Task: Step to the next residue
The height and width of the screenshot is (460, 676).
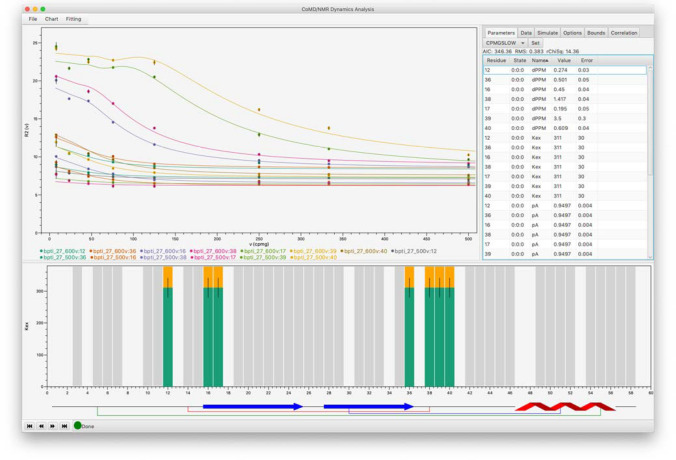Action: click(x=53, y=426)
